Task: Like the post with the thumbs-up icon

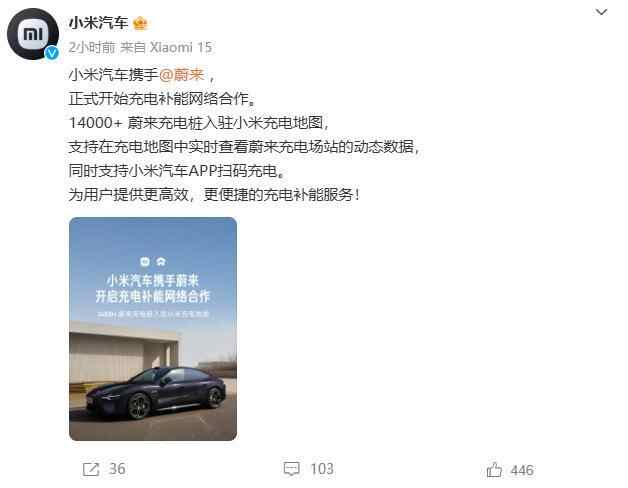Action: point(494,470)
